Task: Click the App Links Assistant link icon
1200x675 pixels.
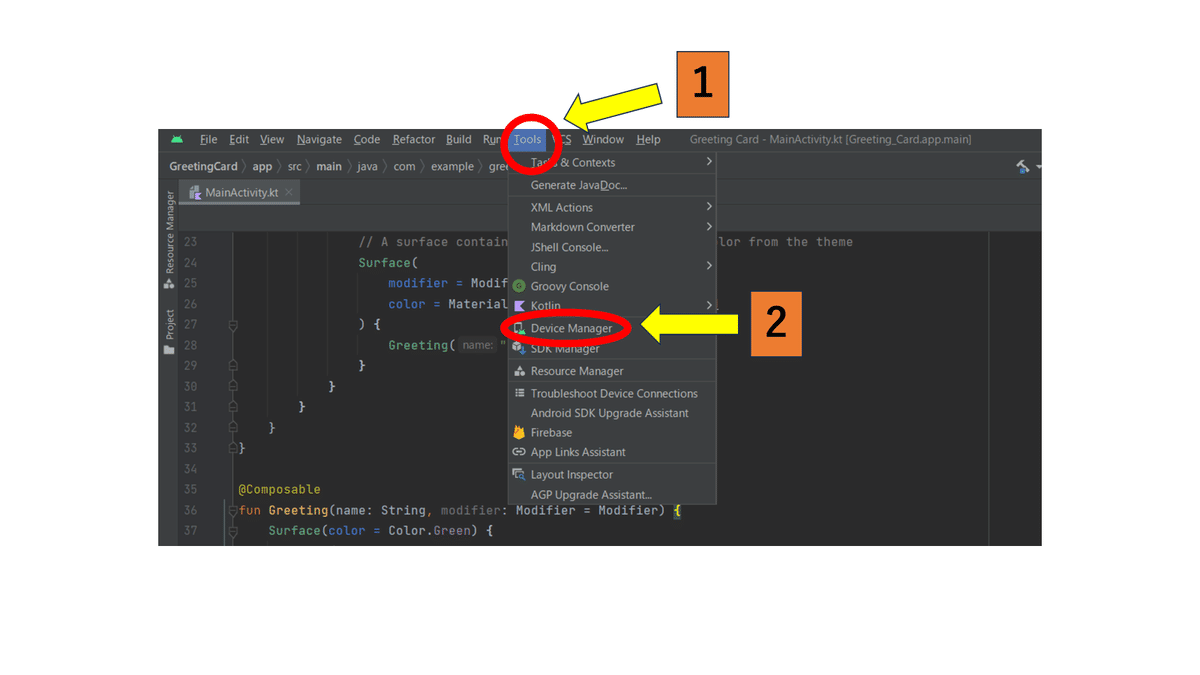Action: click(x=519, y=452)
